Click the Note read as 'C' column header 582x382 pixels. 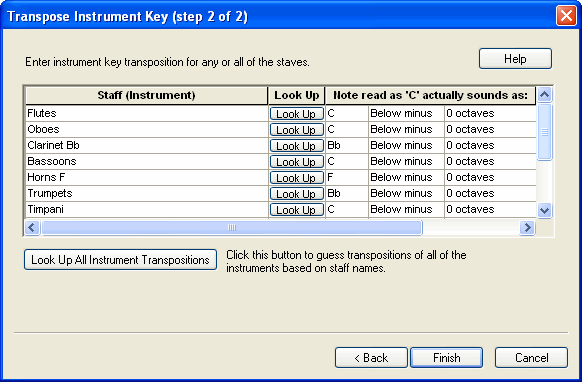pyautogui.click(x=431, y=95)
